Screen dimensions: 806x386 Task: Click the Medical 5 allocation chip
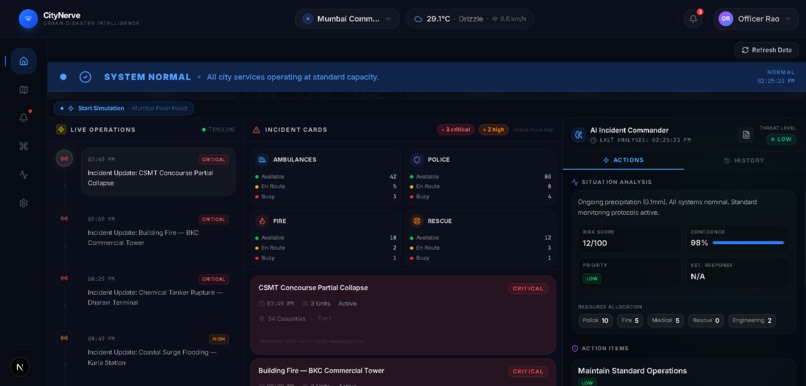pos(665,321)
